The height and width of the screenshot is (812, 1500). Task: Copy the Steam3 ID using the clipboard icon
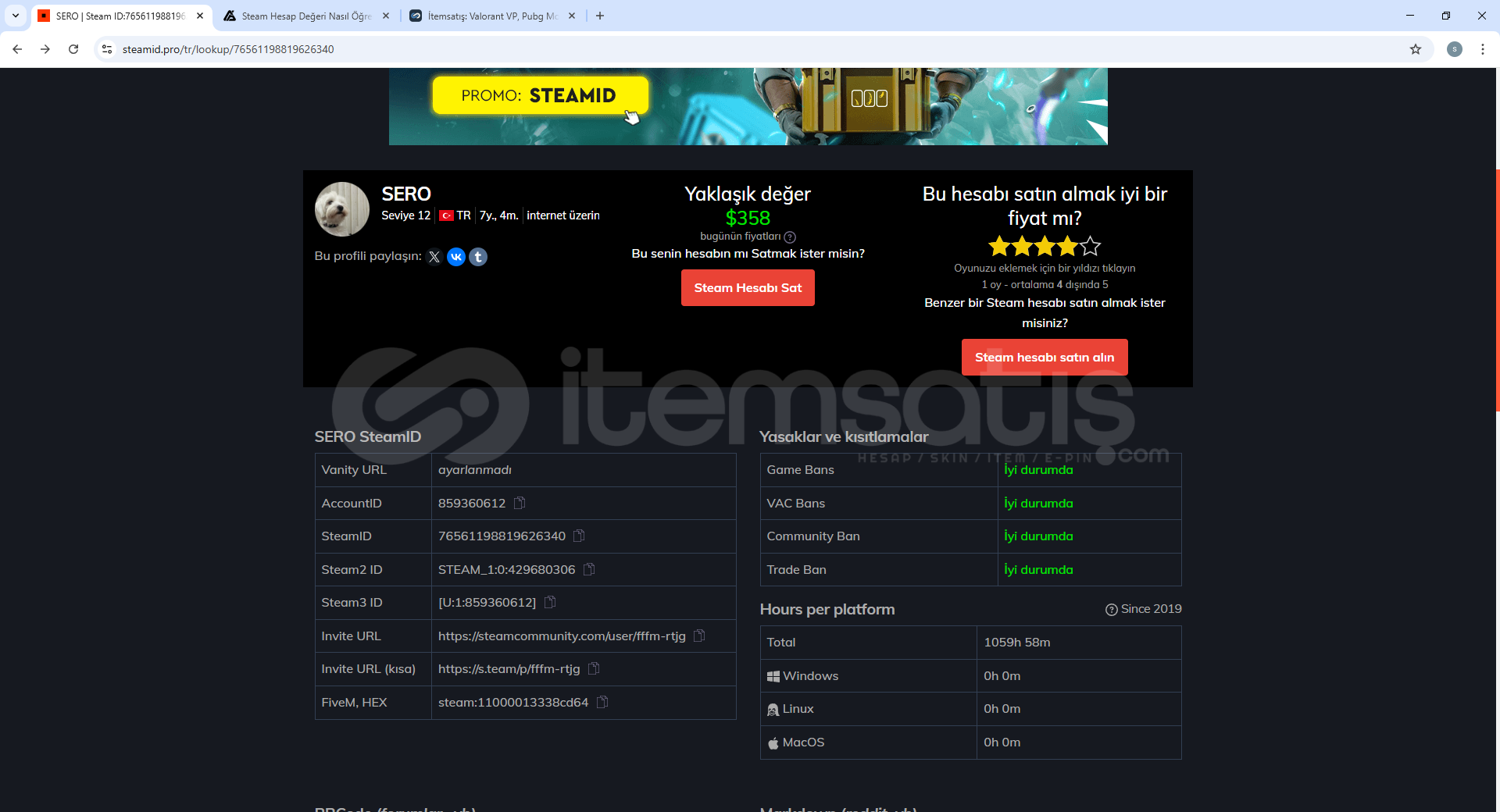pos(550,602)
